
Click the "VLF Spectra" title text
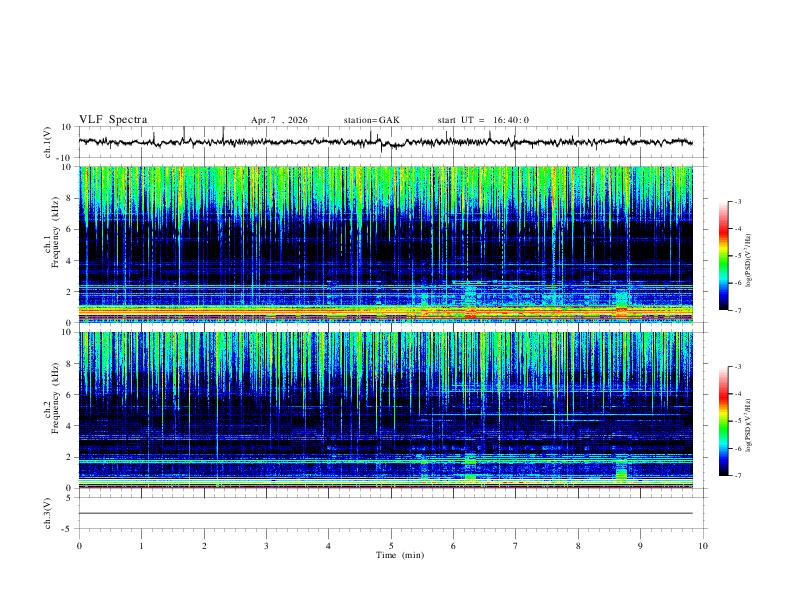[x=113, y=120]
